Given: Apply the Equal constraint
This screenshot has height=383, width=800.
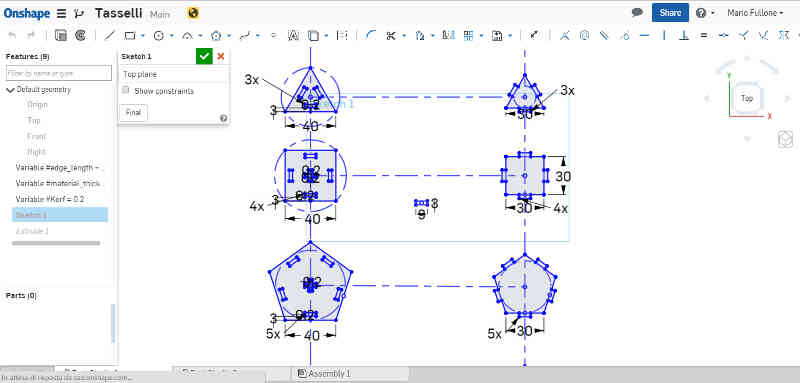Looking at the screenshot, I should (704, 35).
